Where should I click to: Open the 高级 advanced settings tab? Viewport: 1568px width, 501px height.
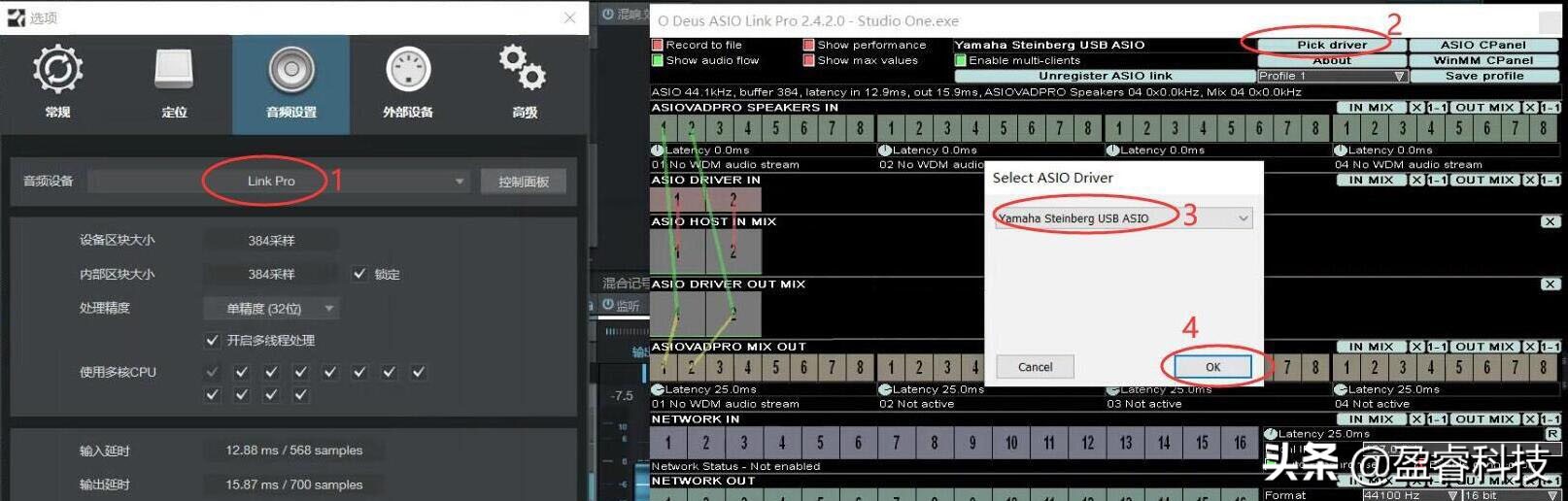click(525, 84)
